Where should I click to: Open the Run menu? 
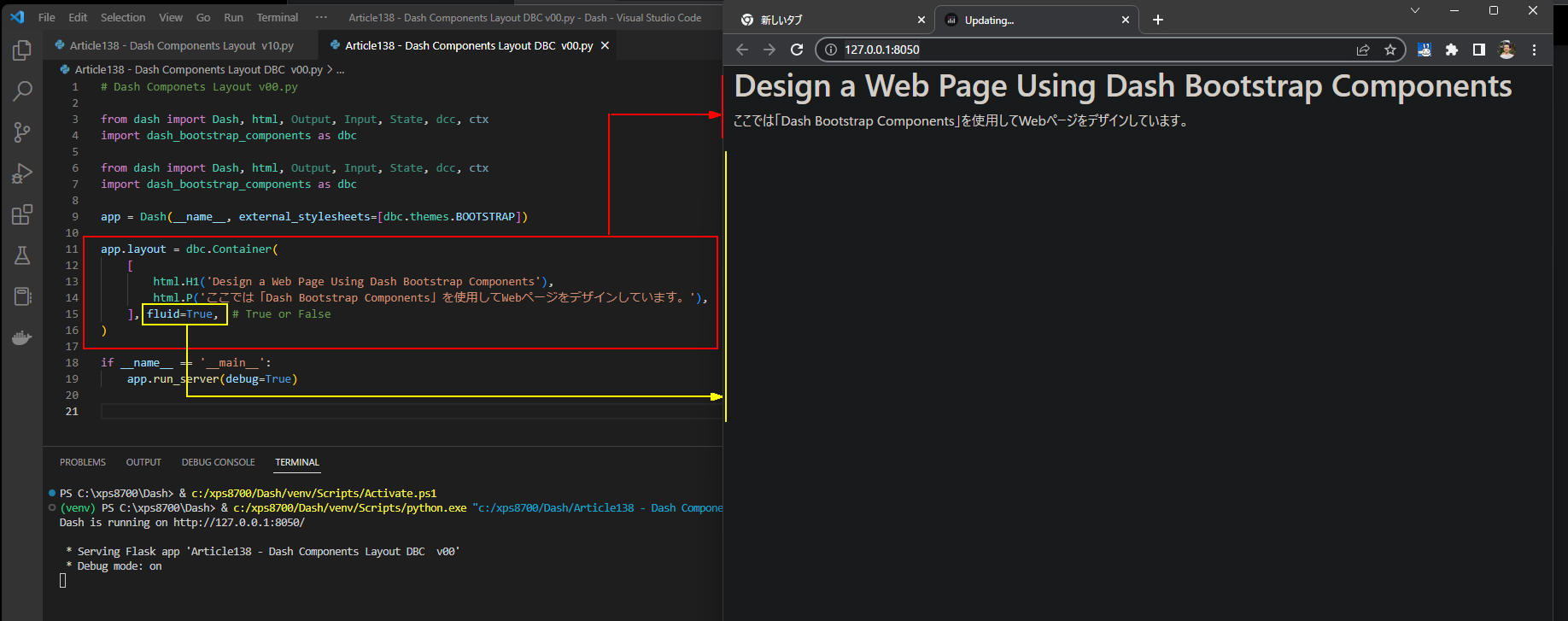point(233,17)
